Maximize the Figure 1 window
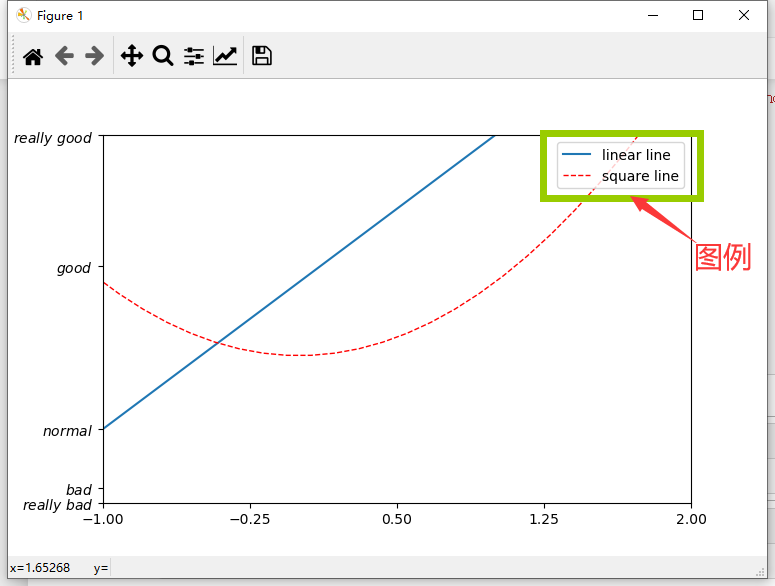 (698, 15)
